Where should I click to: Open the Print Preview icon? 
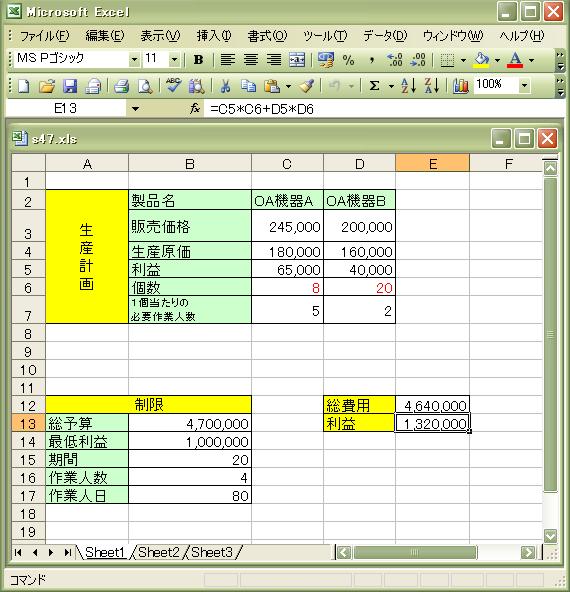tap(145, 86)
